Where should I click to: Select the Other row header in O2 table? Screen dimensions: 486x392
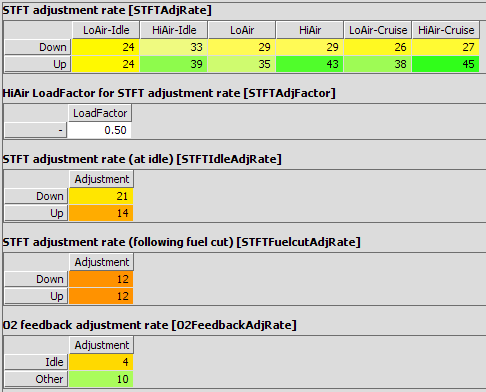pyautogui.click(x=36, y=379)
